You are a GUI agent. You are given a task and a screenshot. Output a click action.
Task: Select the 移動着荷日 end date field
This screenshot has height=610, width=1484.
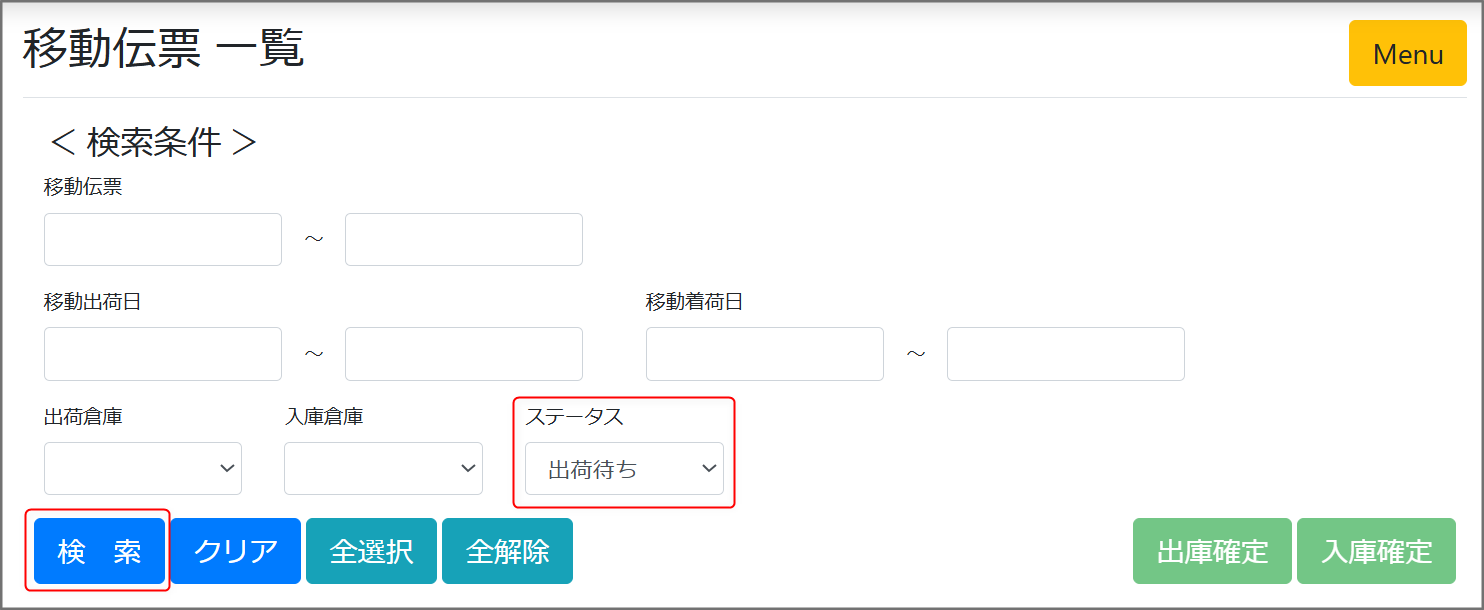[1065, 354]
